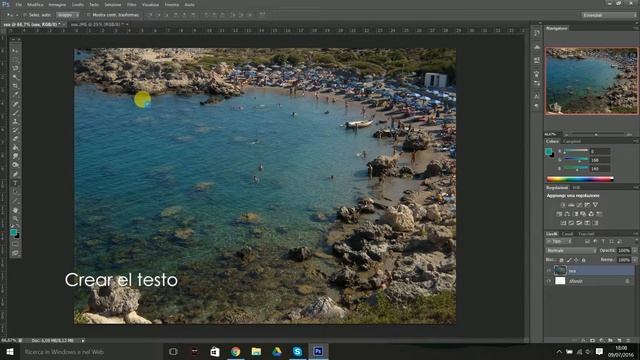Open the Immagine menu

click(57, 4)
